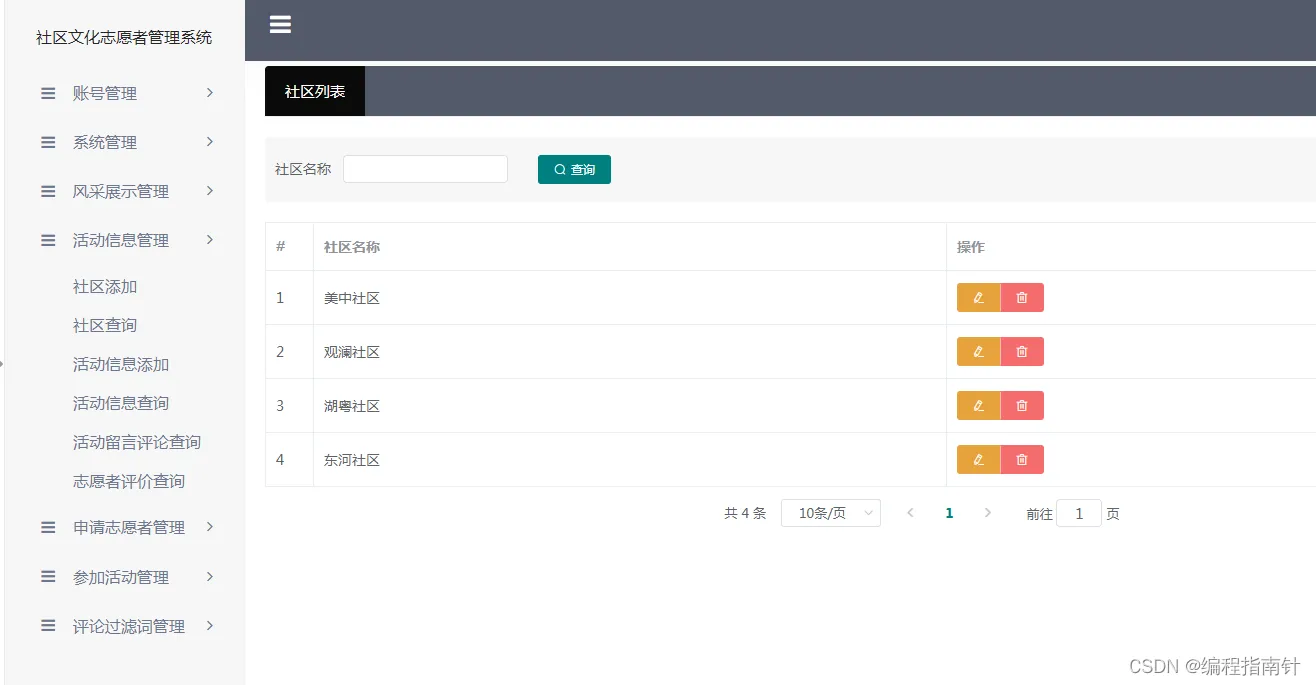Viewport: 1316px width, 685px height.
Task: Open the 10条/页 page size dropdown
Action: coord(831,513)
